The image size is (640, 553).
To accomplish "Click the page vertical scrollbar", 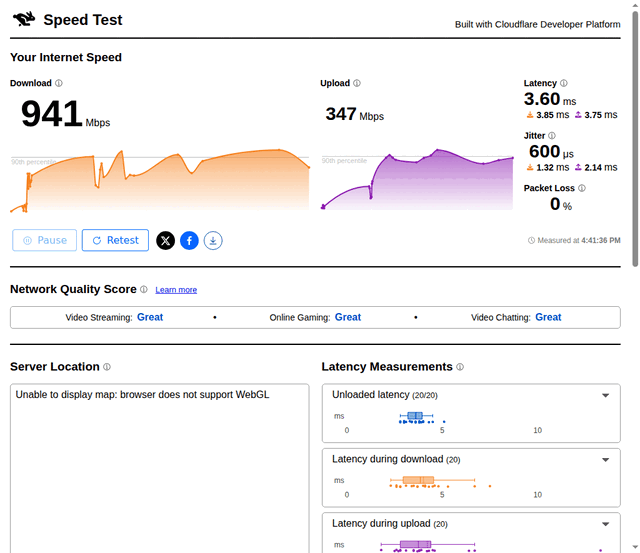I will coord(635,139).
